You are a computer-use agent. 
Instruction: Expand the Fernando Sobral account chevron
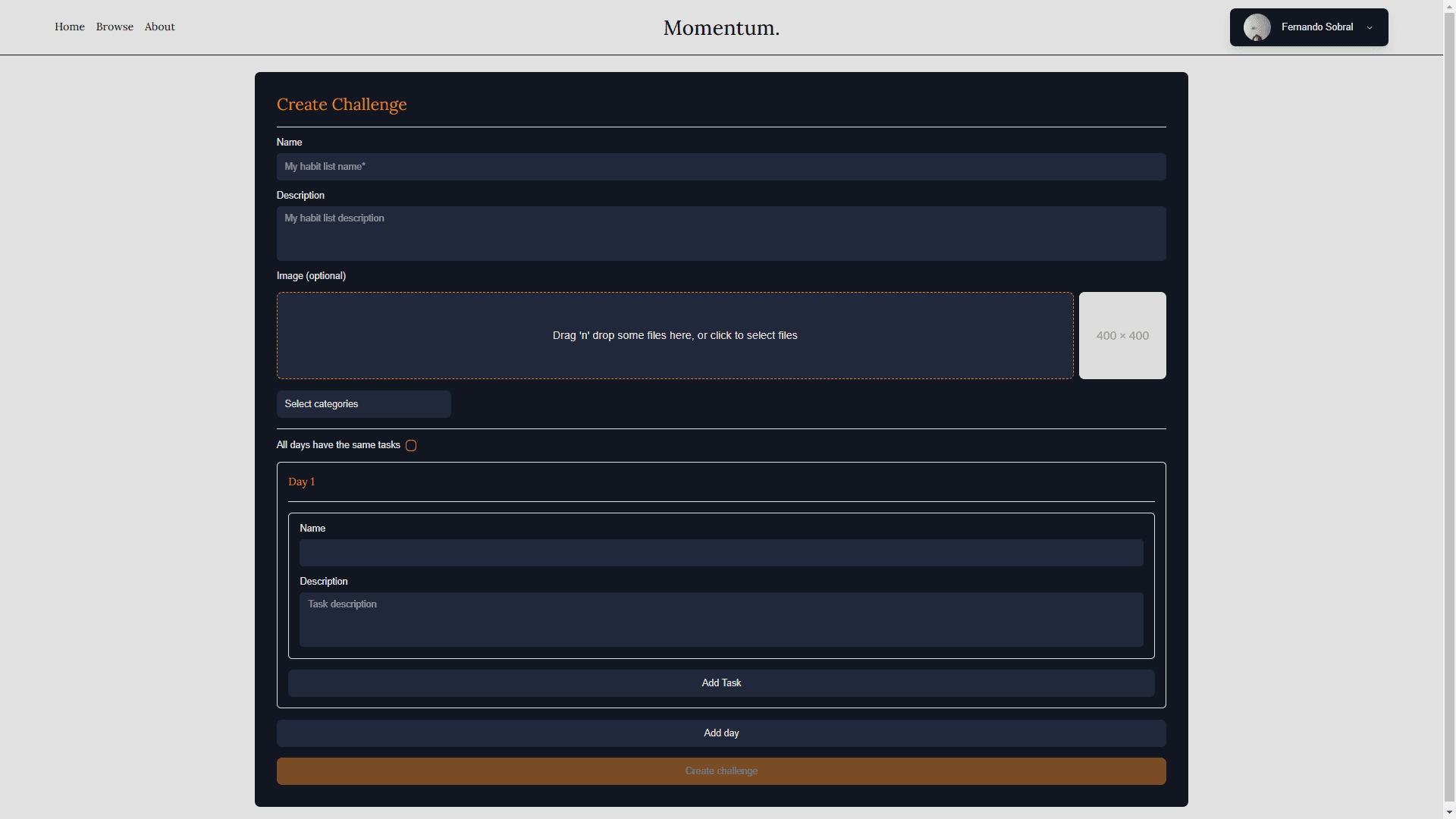[x=1370, y=28]
